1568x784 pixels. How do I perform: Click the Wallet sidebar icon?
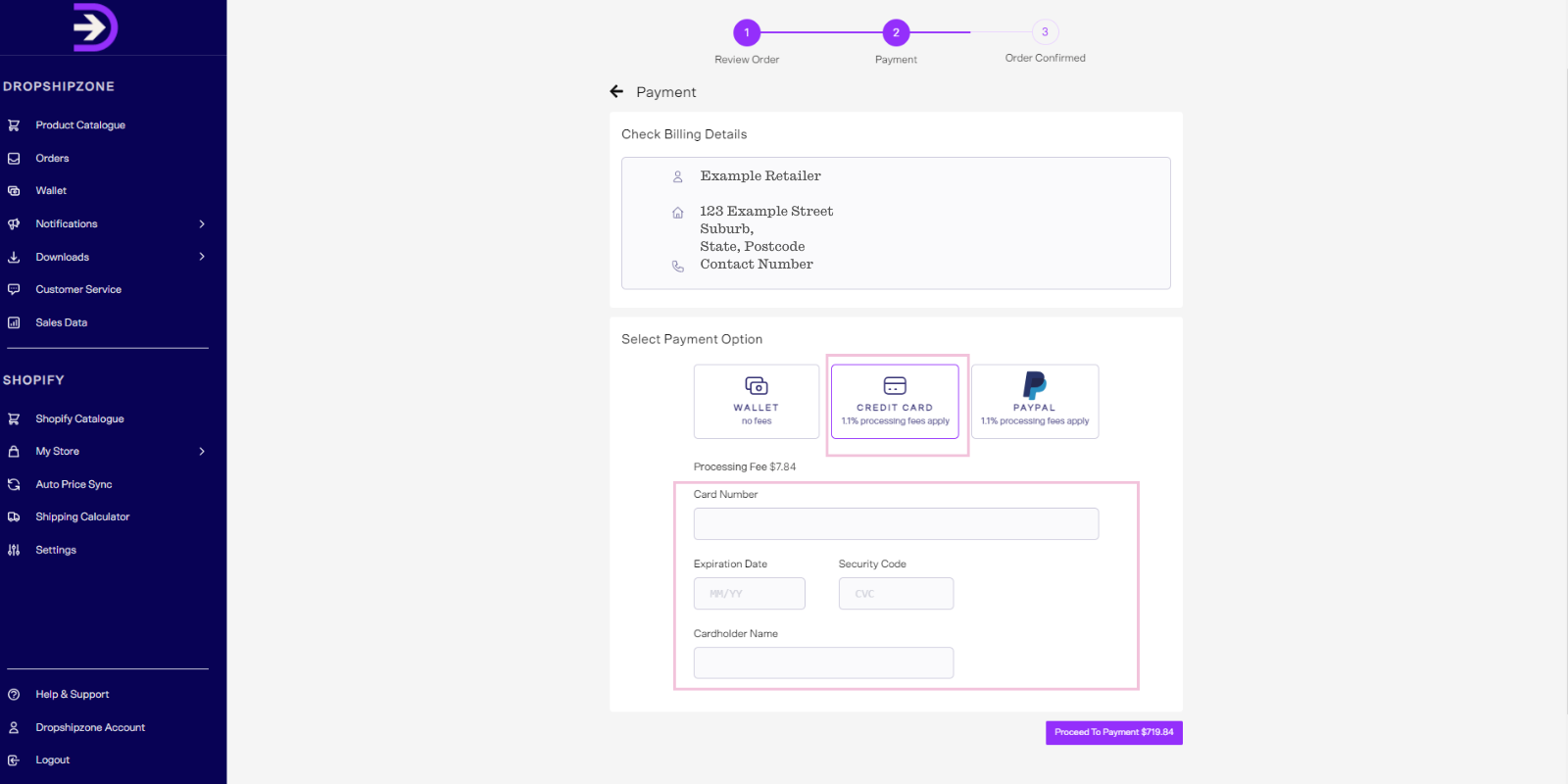coord(14,191)
